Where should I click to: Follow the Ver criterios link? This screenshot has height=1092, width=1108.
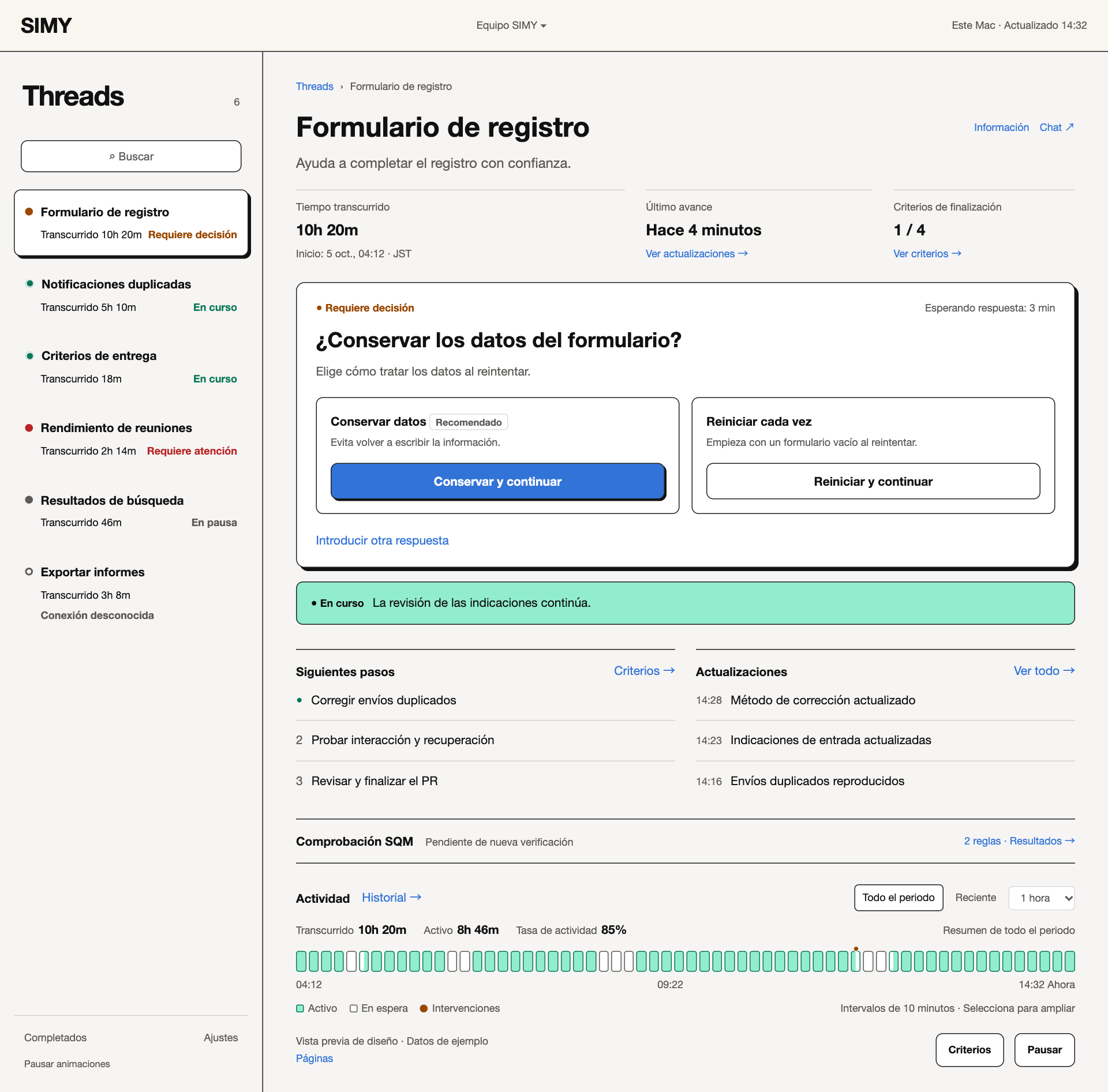point(927,254)
